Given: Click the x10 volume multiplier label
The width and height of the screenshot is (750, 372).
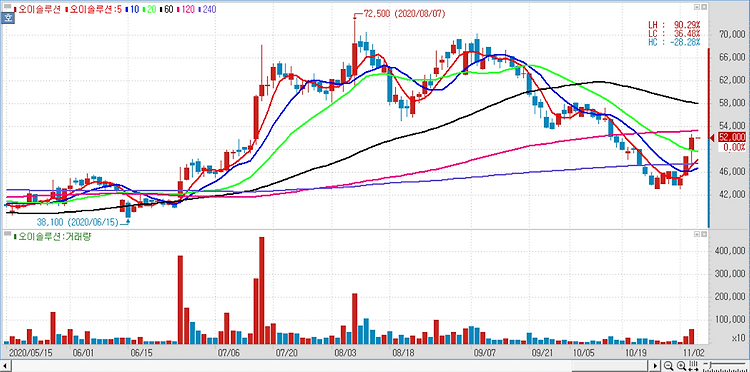Looking at the screenshot, I should [x=738, y=339].
